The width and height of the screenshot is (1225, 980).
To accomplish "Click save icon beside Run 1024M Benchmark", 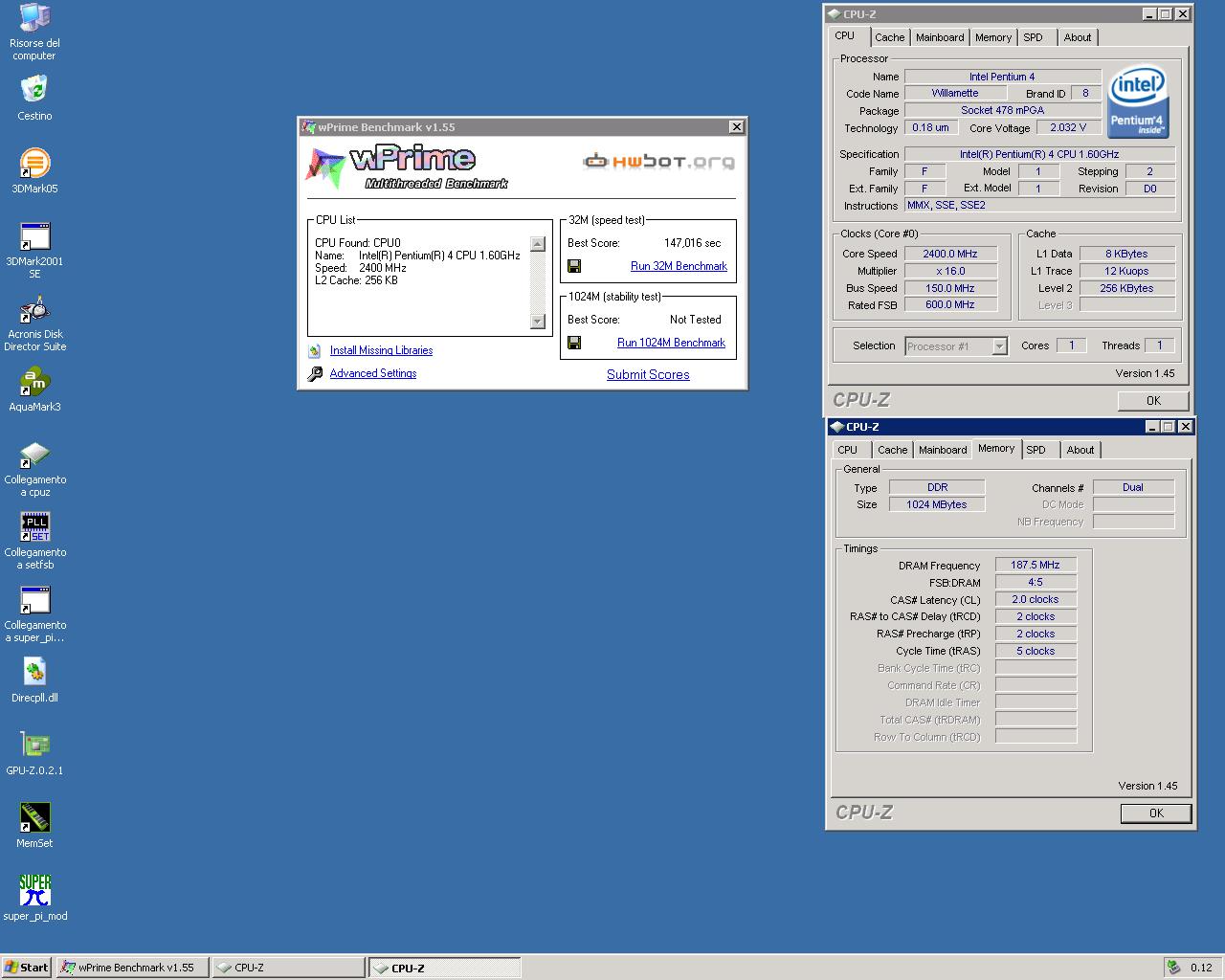I will click(x=574, y=343).
